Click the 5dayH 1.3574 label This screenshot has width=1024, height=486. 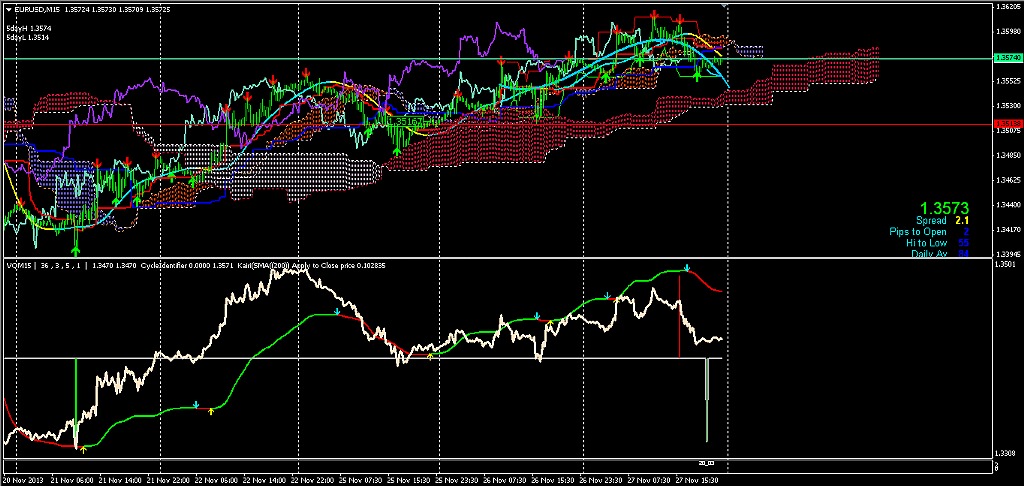29,29
